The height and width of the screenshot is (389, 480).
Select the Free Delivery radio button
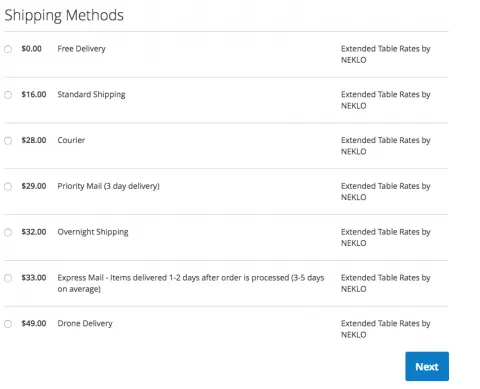[x=8, y=49]
